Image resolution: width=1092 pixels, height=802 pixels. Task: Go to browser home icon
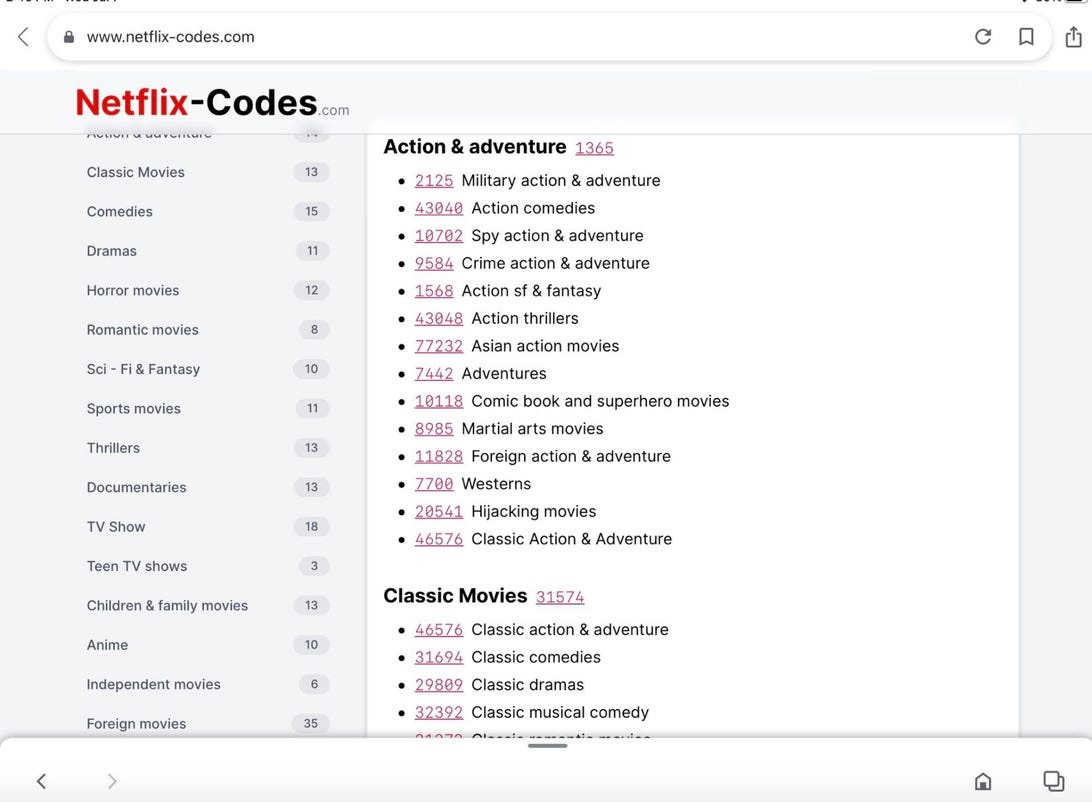tap(983, 781)
